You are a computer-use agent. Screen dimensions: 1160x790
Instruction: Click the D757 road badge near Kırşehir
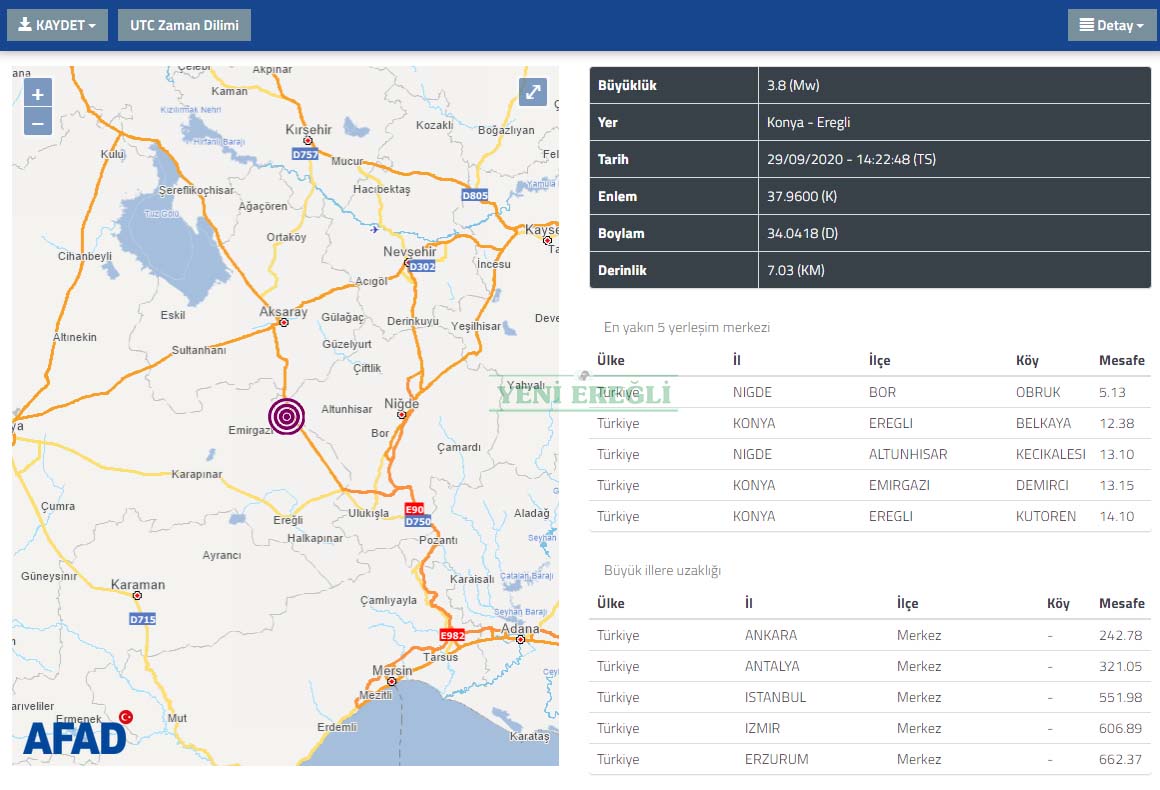pyautogui.click(x=306, y=155)
